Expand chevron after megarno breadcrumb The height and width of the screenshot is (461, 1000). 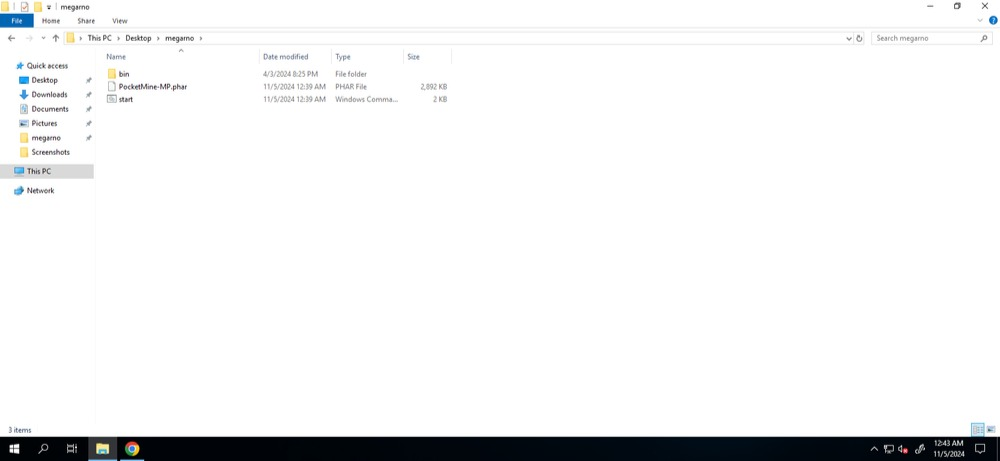click(x=201, y=38)
